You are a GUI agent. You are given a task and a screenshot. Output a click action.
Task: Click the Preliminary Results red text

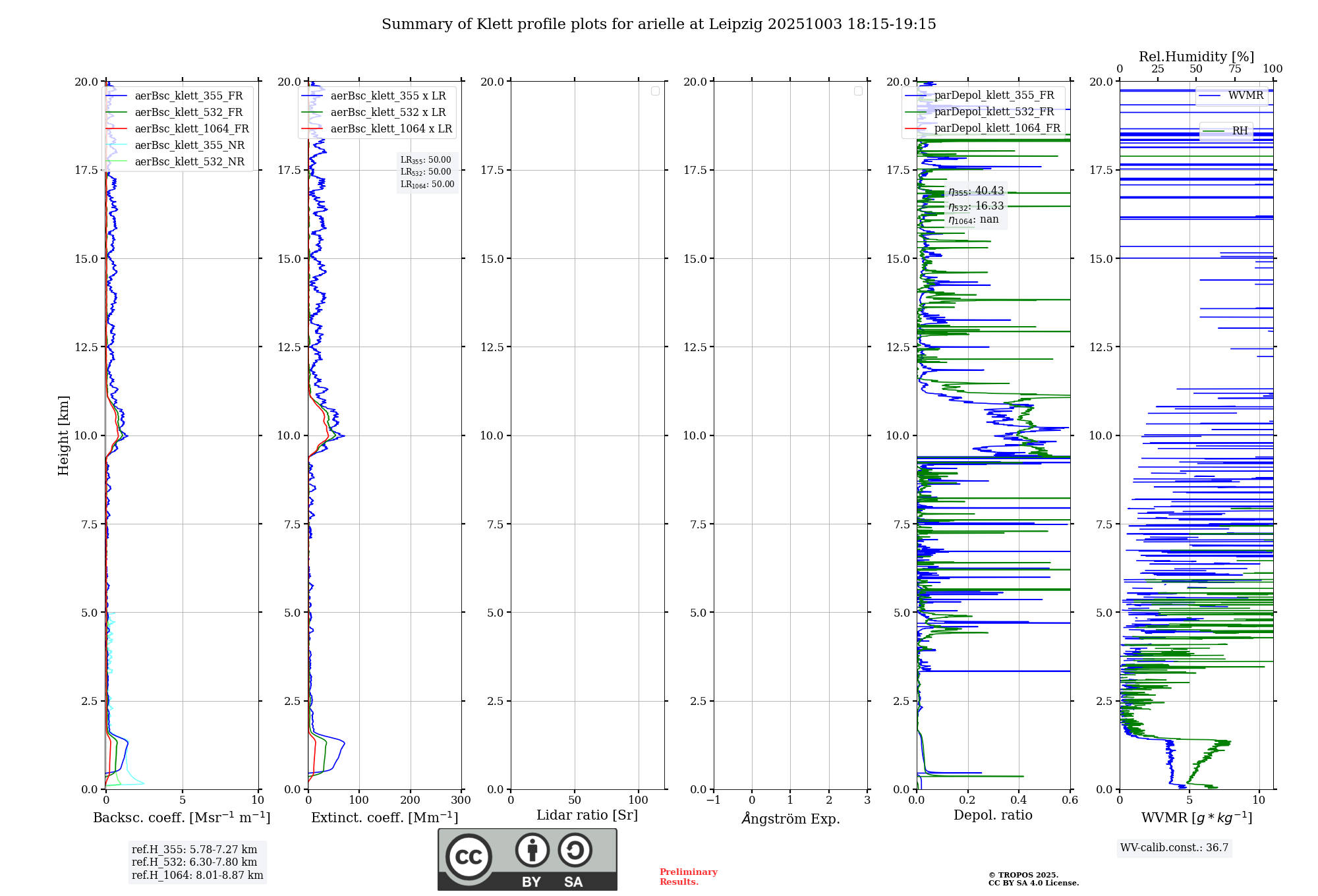coord(688,877)
